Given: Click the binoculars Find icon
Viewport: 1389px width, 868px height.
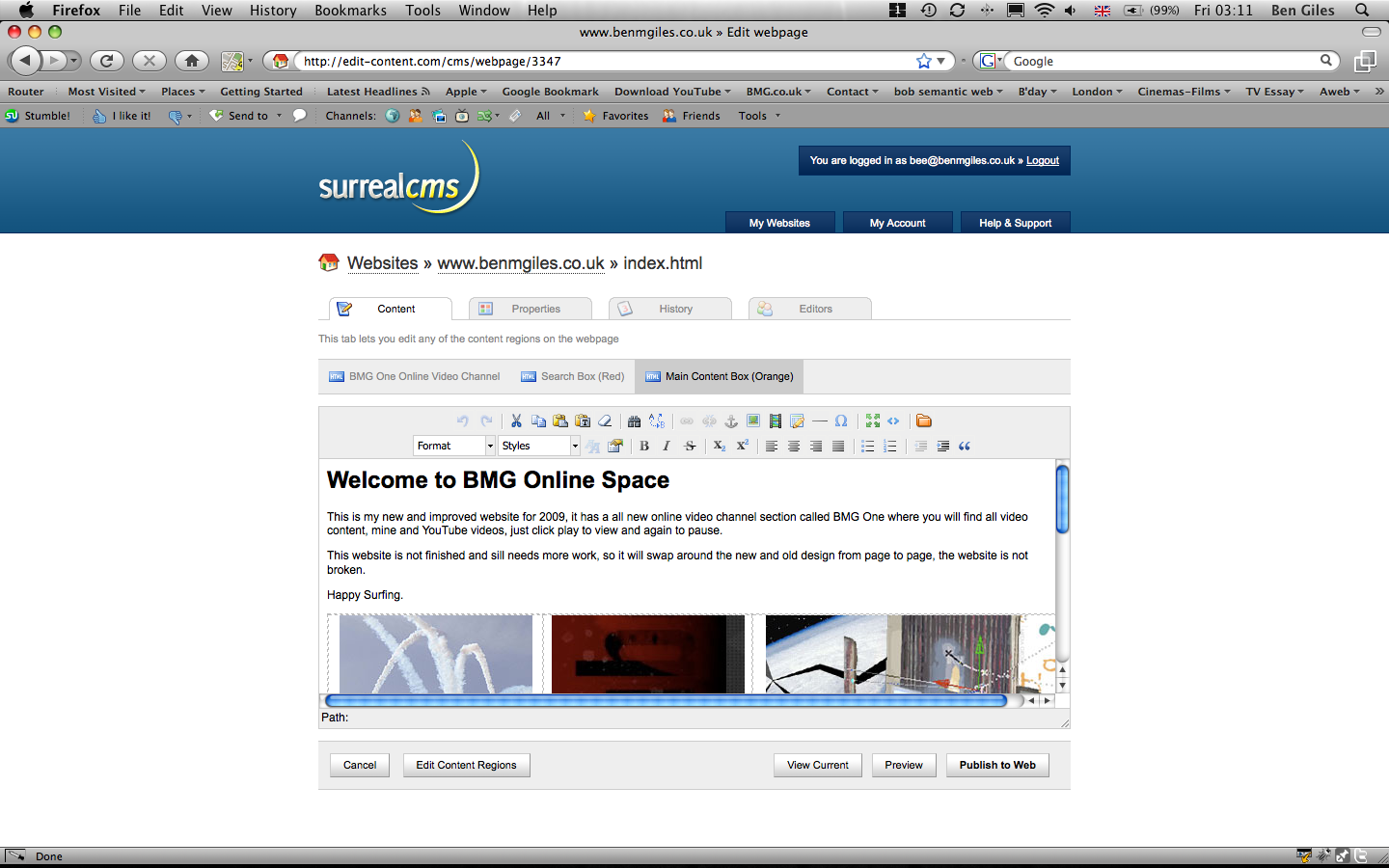Looking at the screenshot, I should (x=634, y=420).
